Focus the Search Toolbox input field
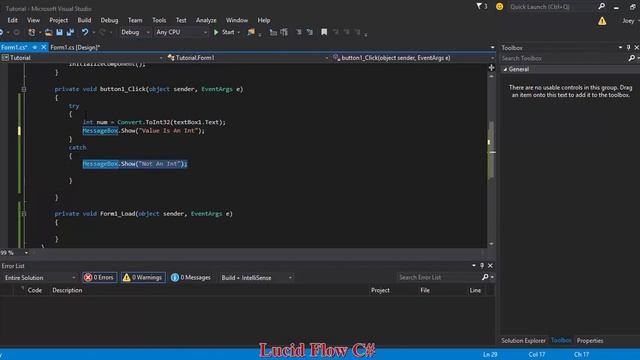Image resolution: width=640 pixels, height=360 pixels. pyautogui.click(x=564, y=58)
